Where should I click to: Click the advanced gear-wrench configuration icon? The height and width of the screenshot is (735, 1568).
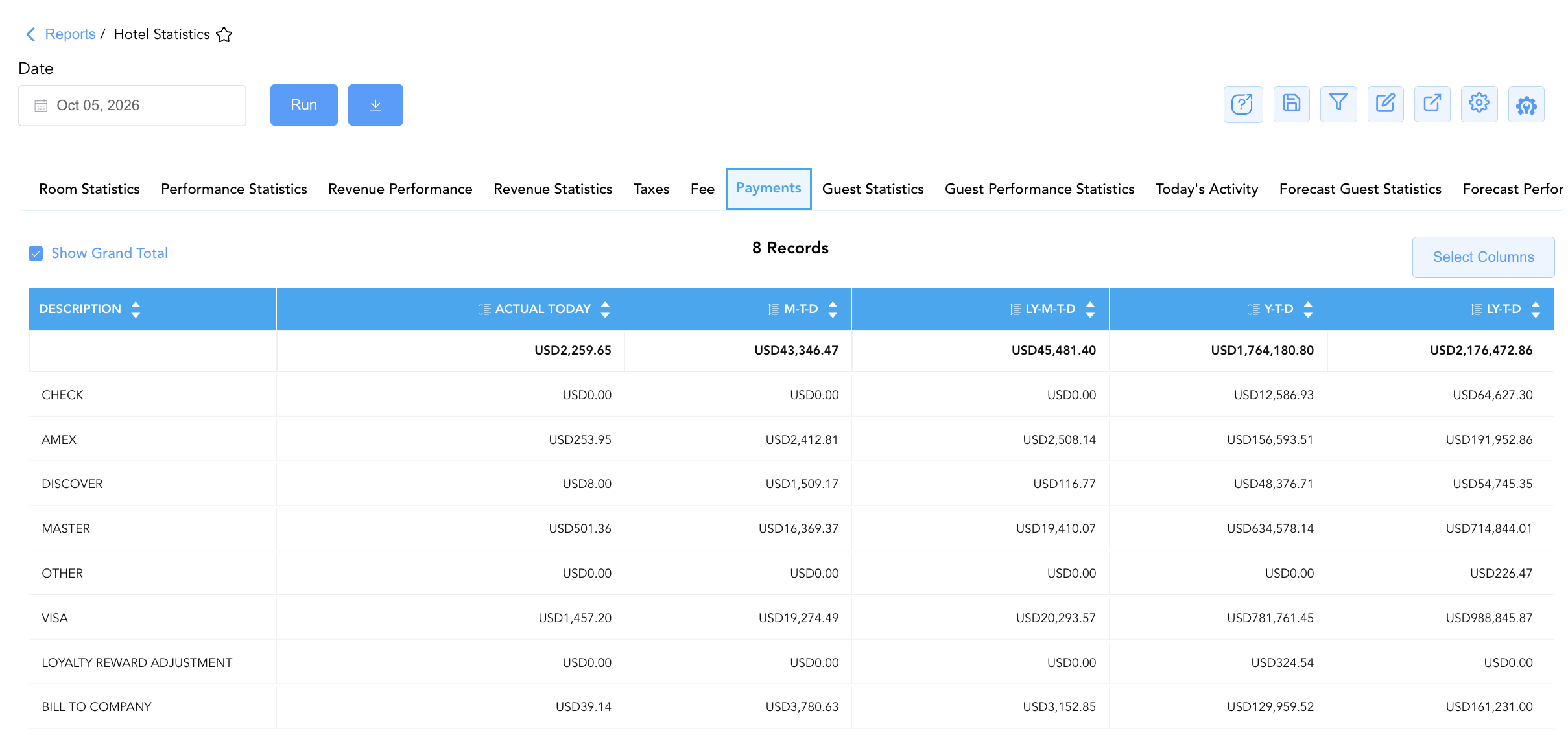point(1526,104)
